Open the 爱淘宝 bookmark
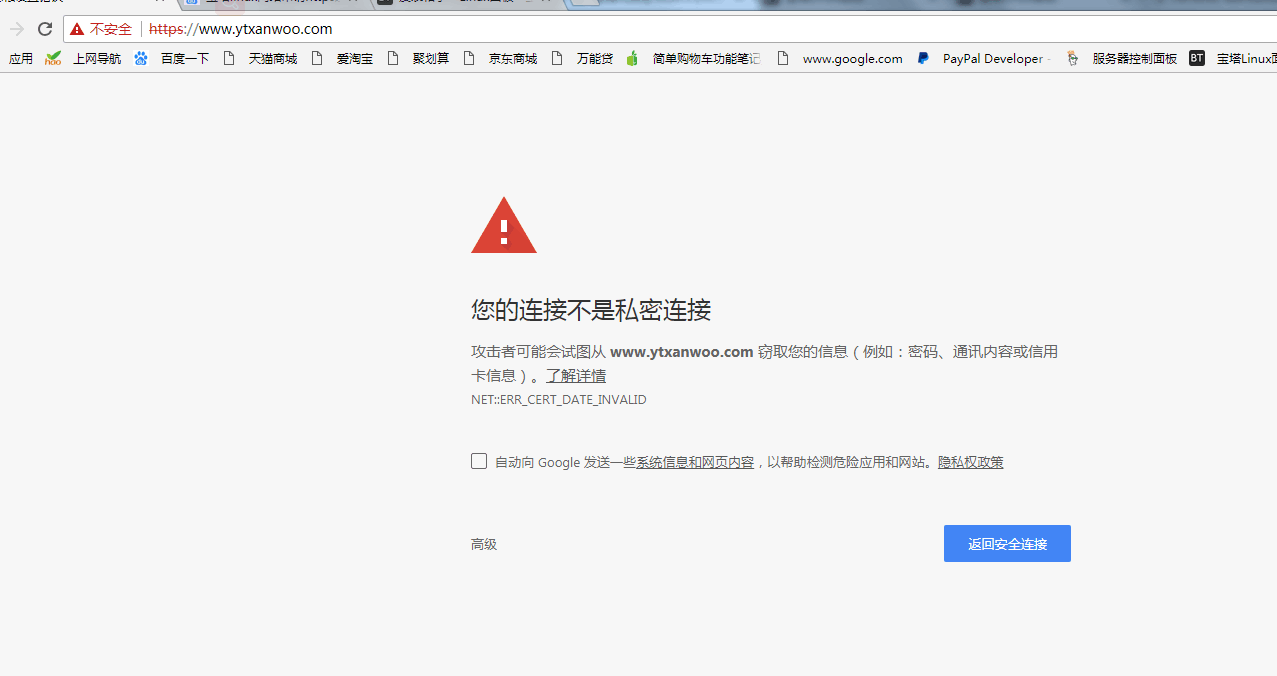This screenshot has height=676, width=1277. (x=353, y=58)
